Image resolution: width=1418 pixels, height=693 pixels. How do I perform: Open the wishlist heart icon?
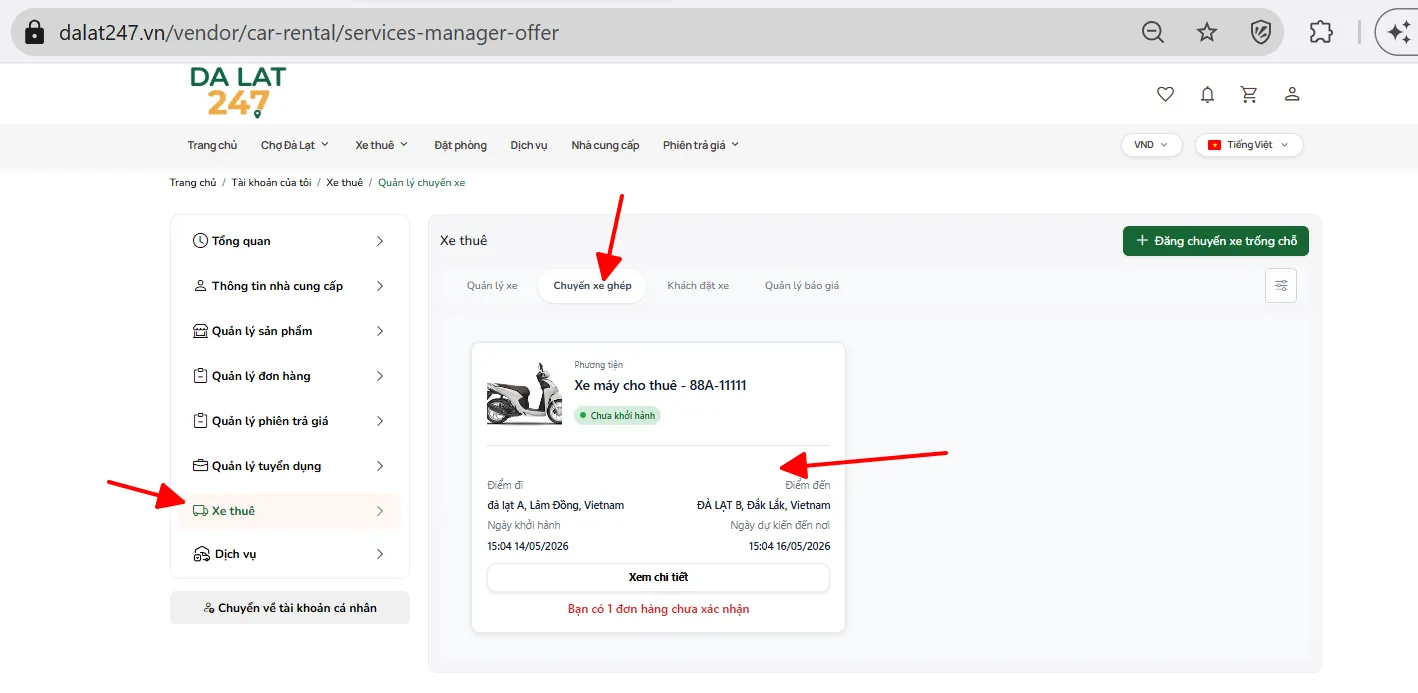pos(1165,94)
